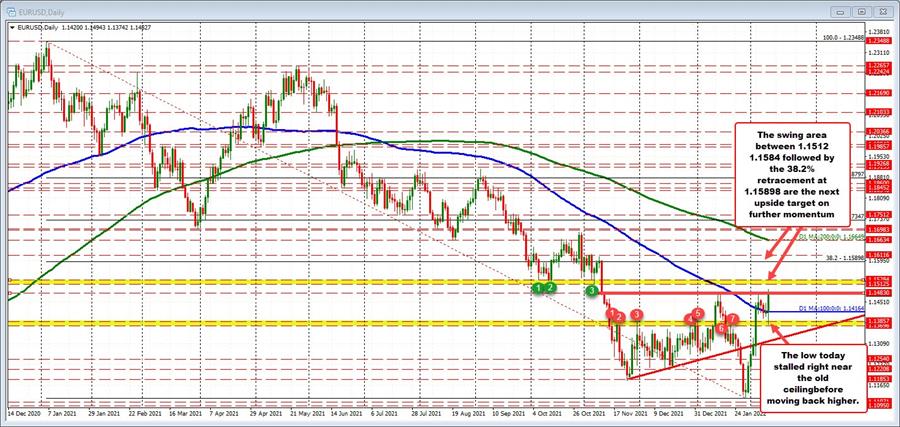
Task: Click the 1.23110 price axis value
Action: (877, 52)
